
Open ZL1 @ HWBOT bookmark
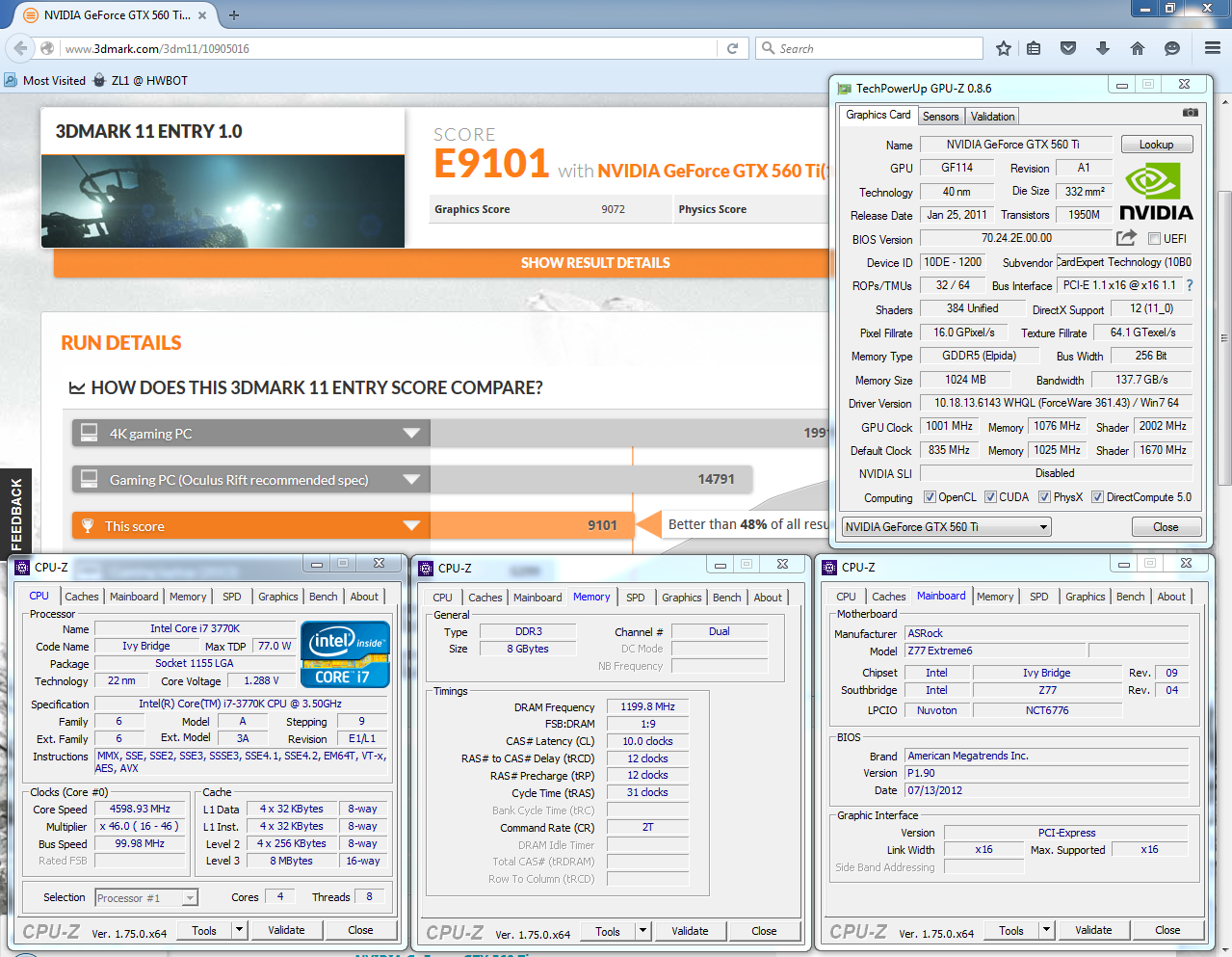tap(140, 80)
